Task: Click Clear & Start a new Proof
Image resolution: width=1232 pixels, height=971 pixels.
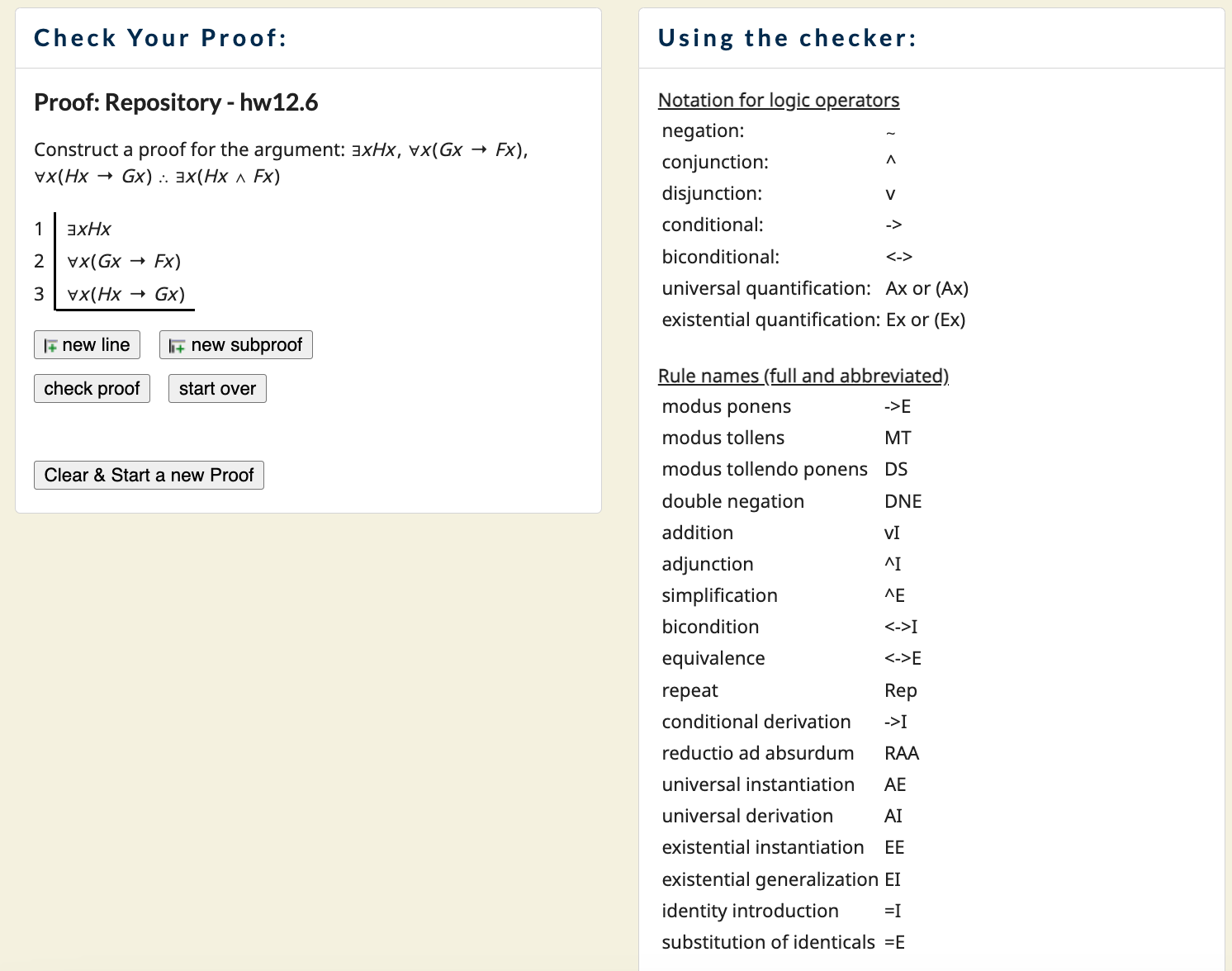Action: pyautogui.click(x=149, y=475)
